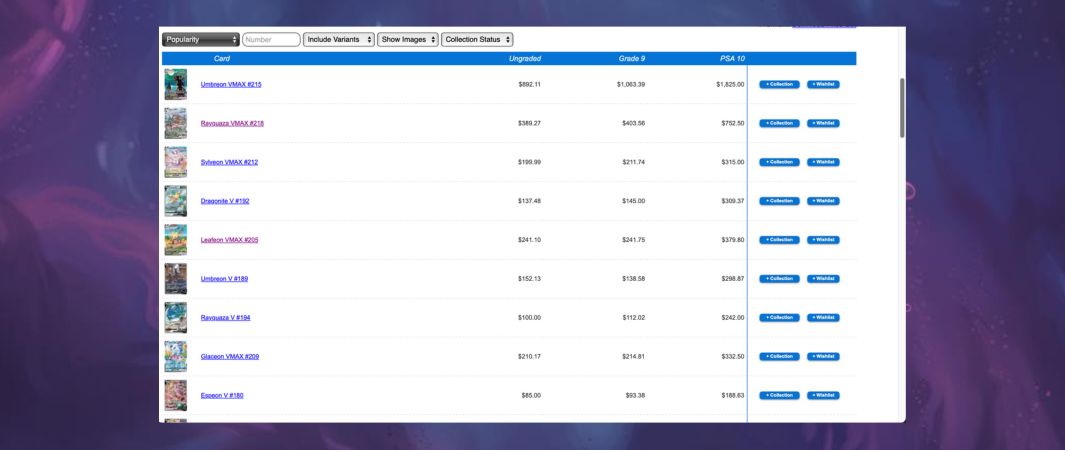Add Umbreon V #189 to Collection

point(779,279)
